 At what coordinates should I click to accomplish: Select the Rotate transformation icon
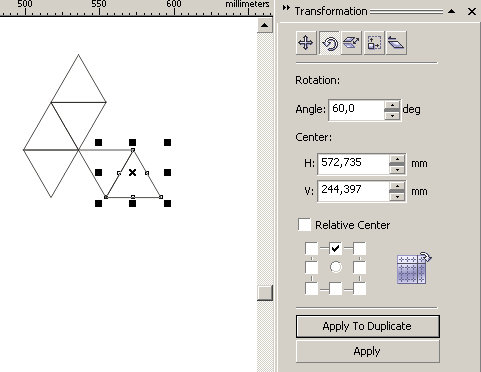pos(329,43)
